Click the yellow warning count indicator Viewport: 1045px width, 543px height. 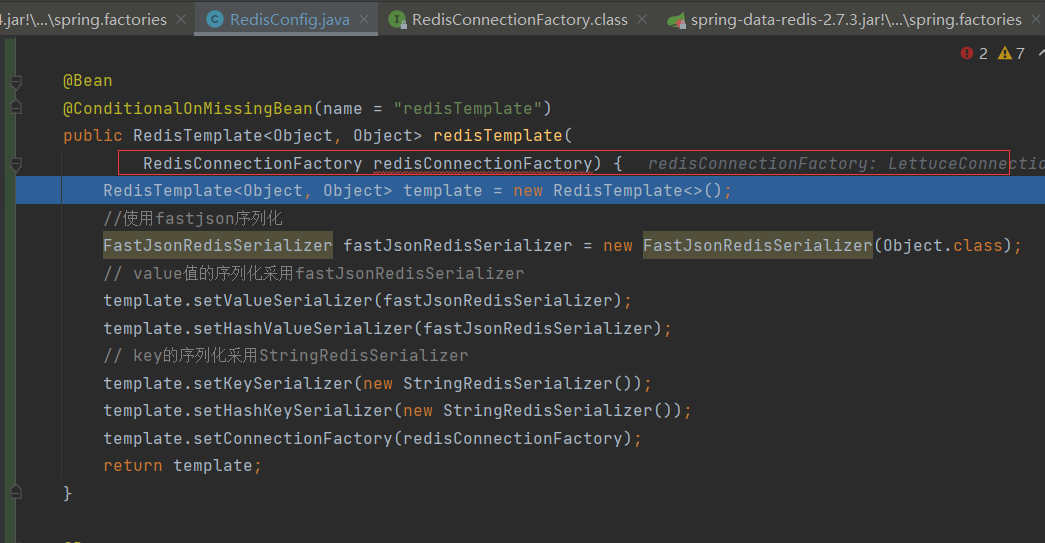click(x=1012, y=53)
